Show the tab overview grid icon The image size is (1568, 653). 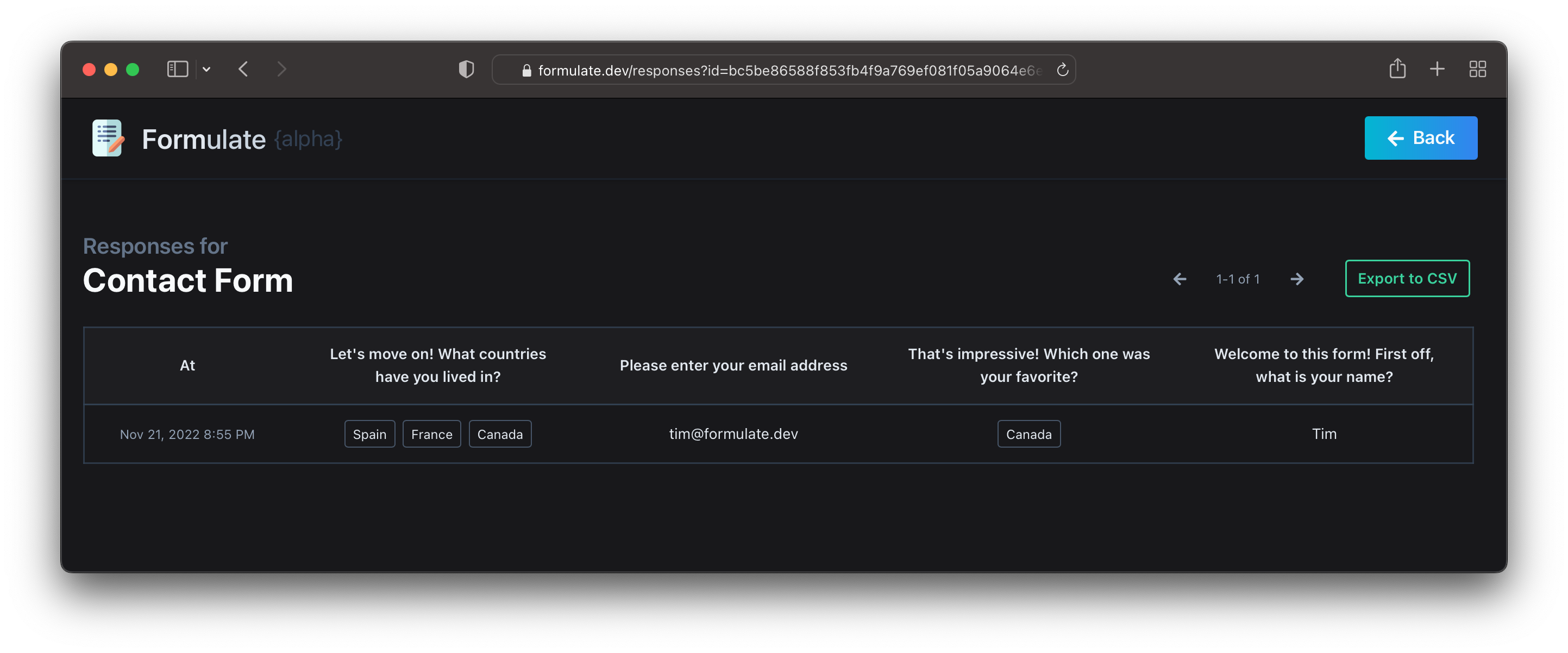(1477, 70)
